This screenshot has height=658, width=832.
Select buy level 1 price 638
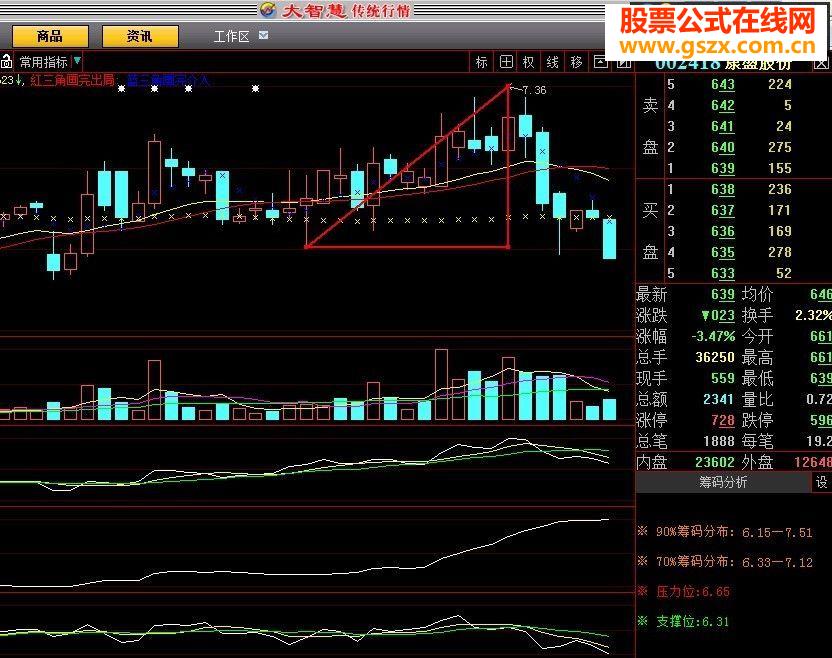coord(723,189)
